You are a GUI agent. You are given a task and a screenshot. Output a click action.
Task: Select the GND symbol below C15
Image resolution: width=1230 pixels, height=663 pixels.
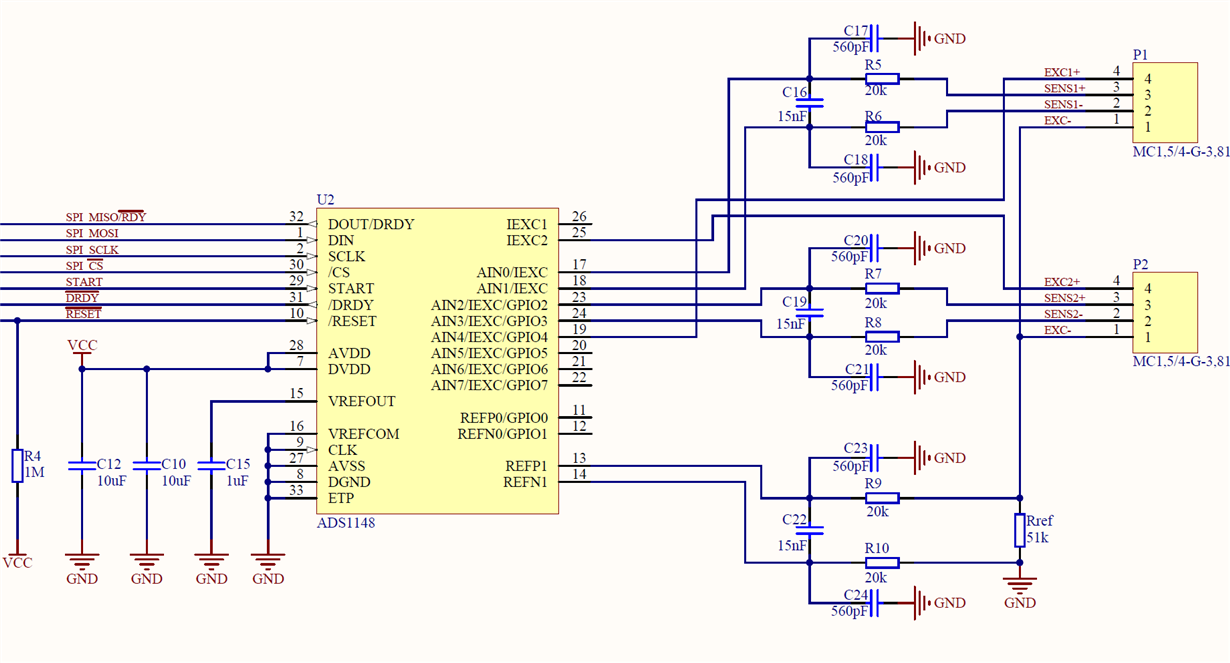click(212, 568)
